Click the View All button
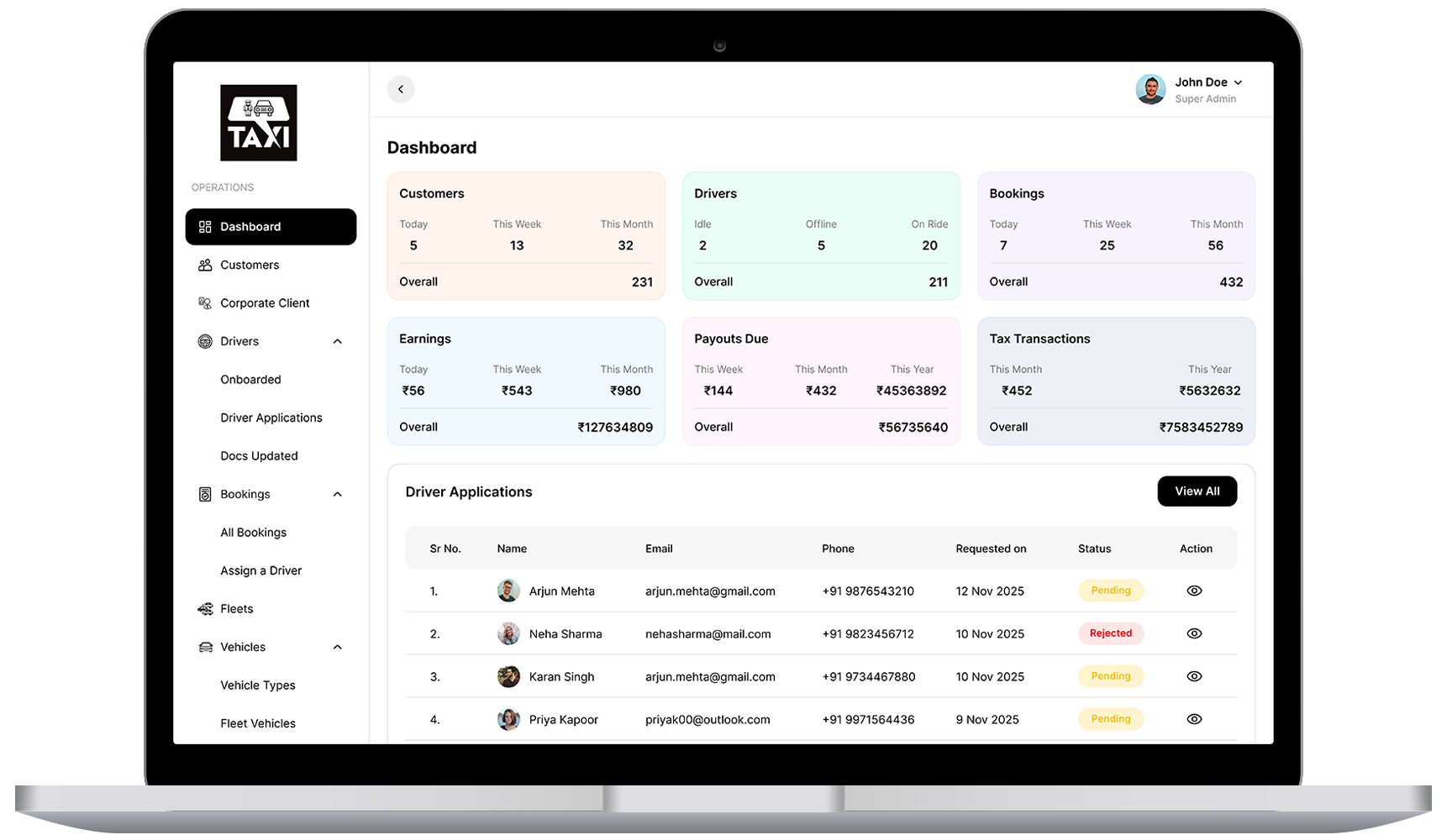The image size is (1452, 840). tap(1197, 491)
